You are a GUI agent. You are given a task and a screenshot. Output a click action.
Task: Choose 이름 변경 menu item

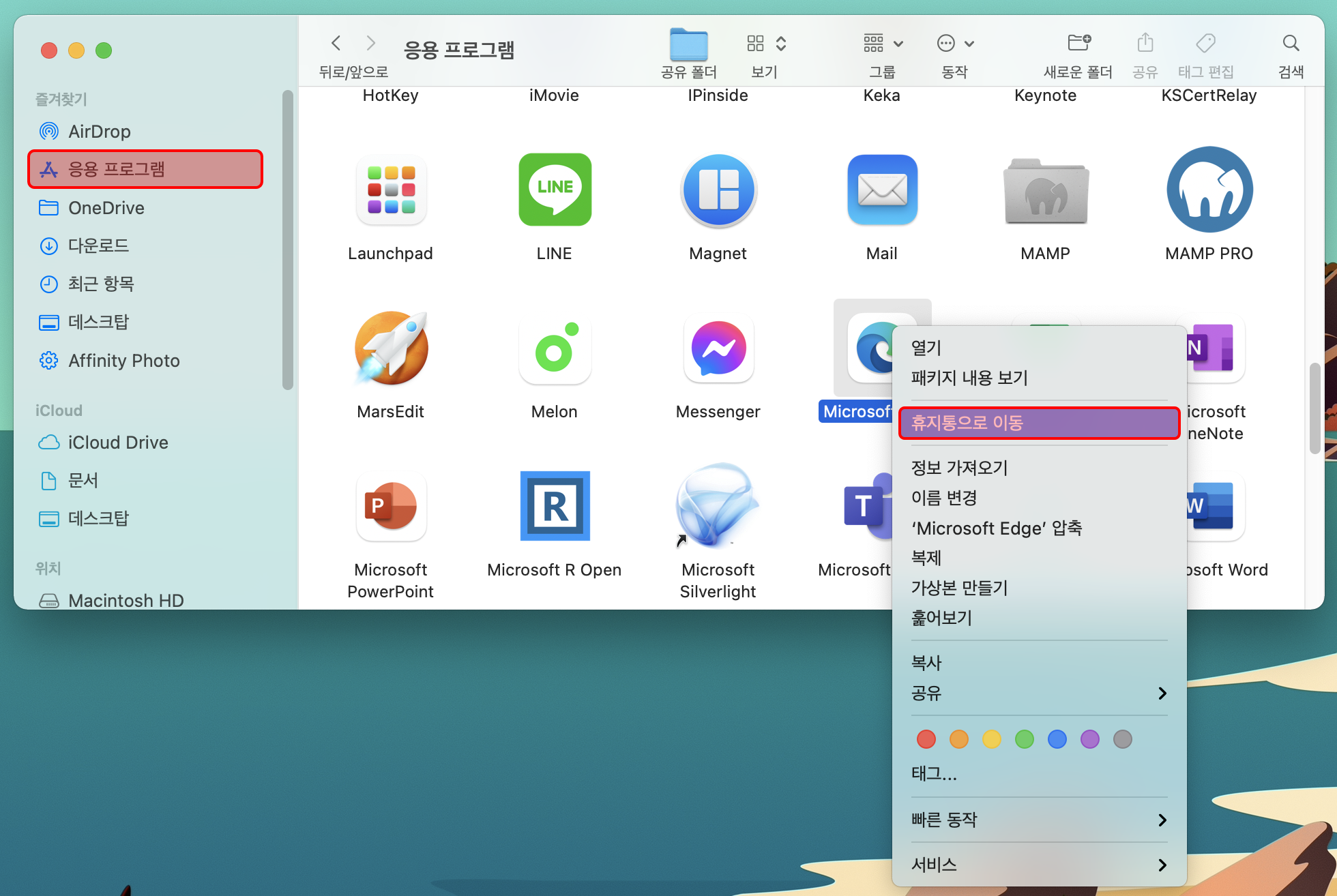(x=1039, y=498)
